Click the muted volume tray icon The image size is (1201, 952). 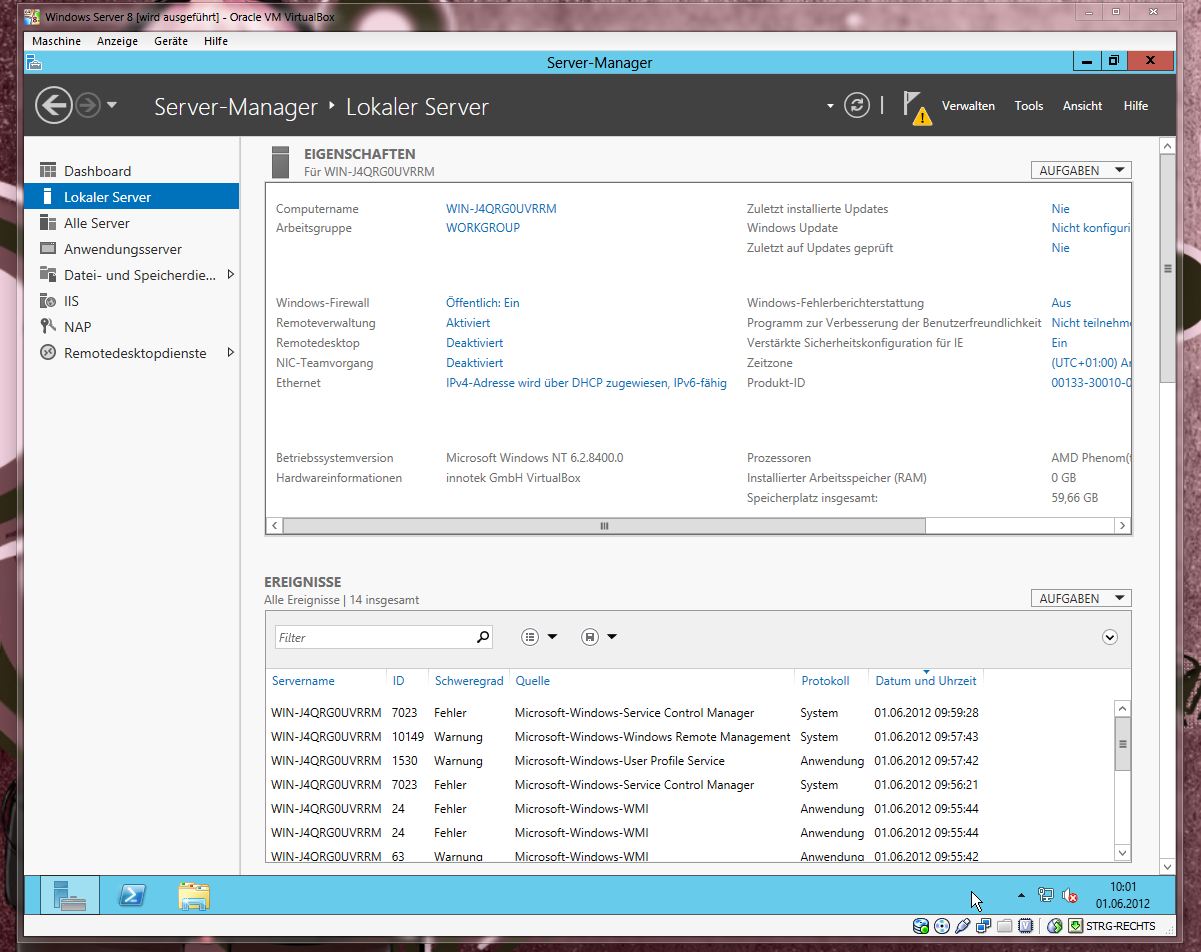tap(1070, 896)
